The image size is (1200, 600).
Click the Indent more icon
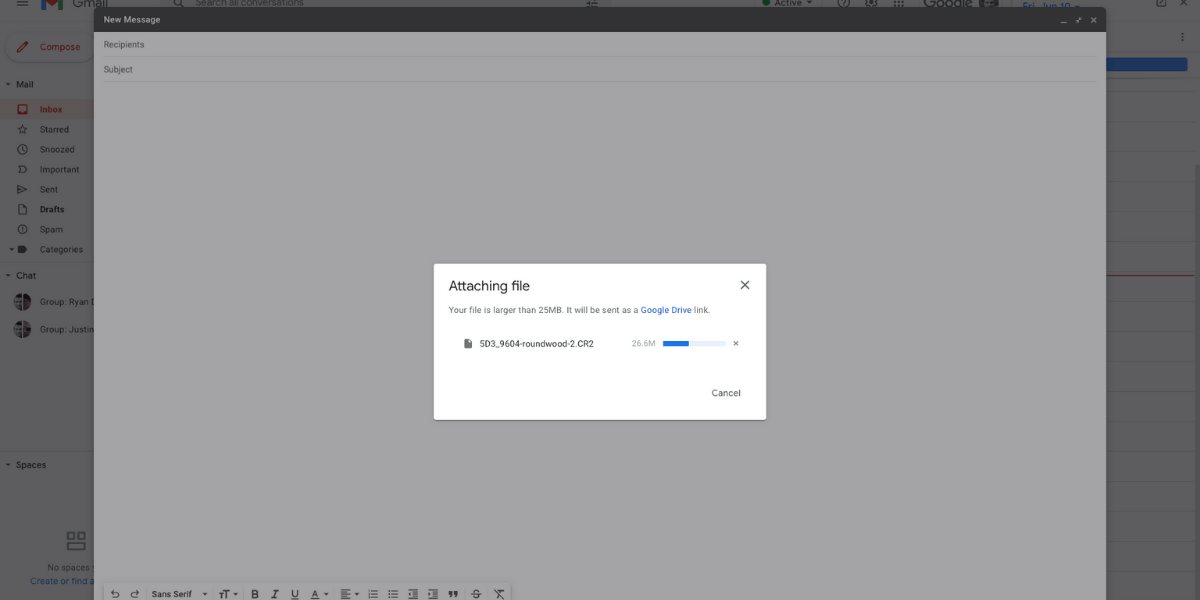pos(433,594)
